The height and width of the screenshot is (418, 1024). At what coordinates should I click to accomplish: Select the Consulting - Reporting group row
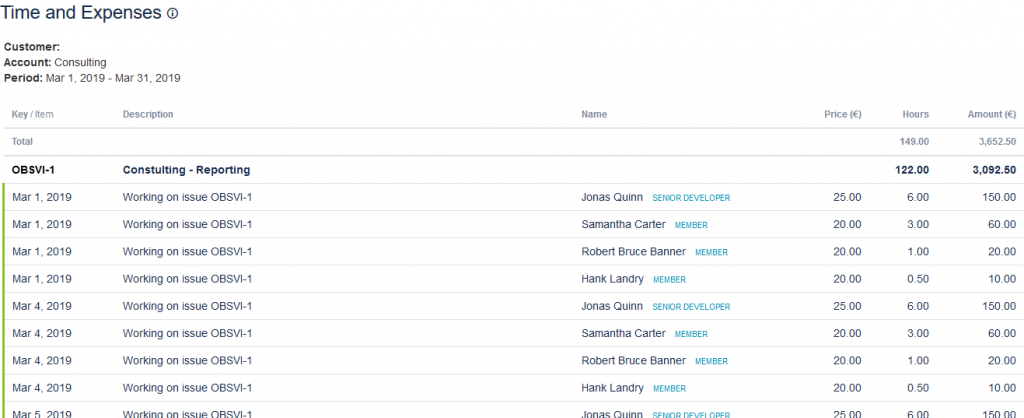click(186, 170)
